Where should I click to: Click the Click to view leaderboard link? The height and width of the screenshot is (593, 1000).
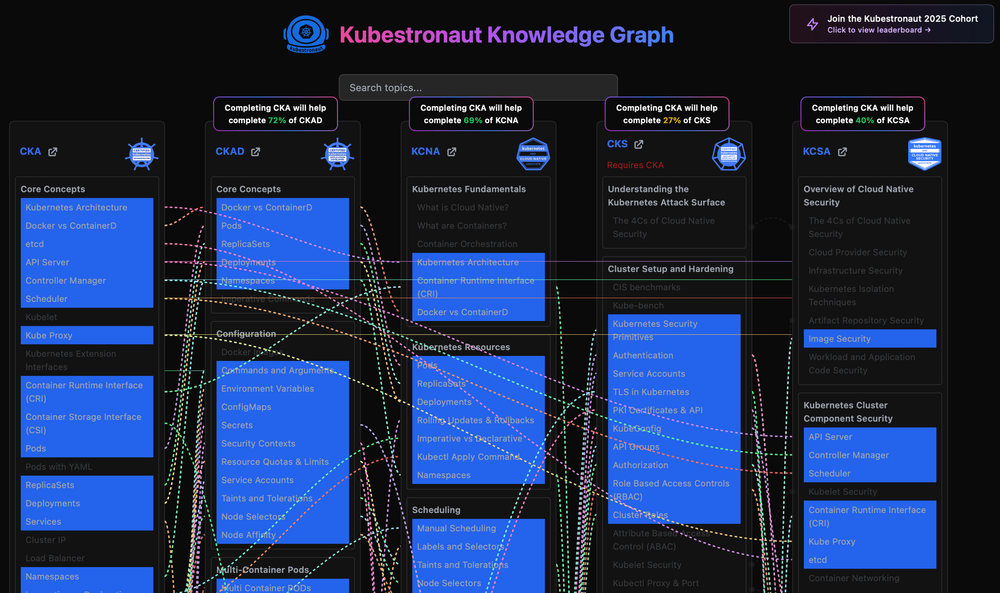click(x=877, y=30)
